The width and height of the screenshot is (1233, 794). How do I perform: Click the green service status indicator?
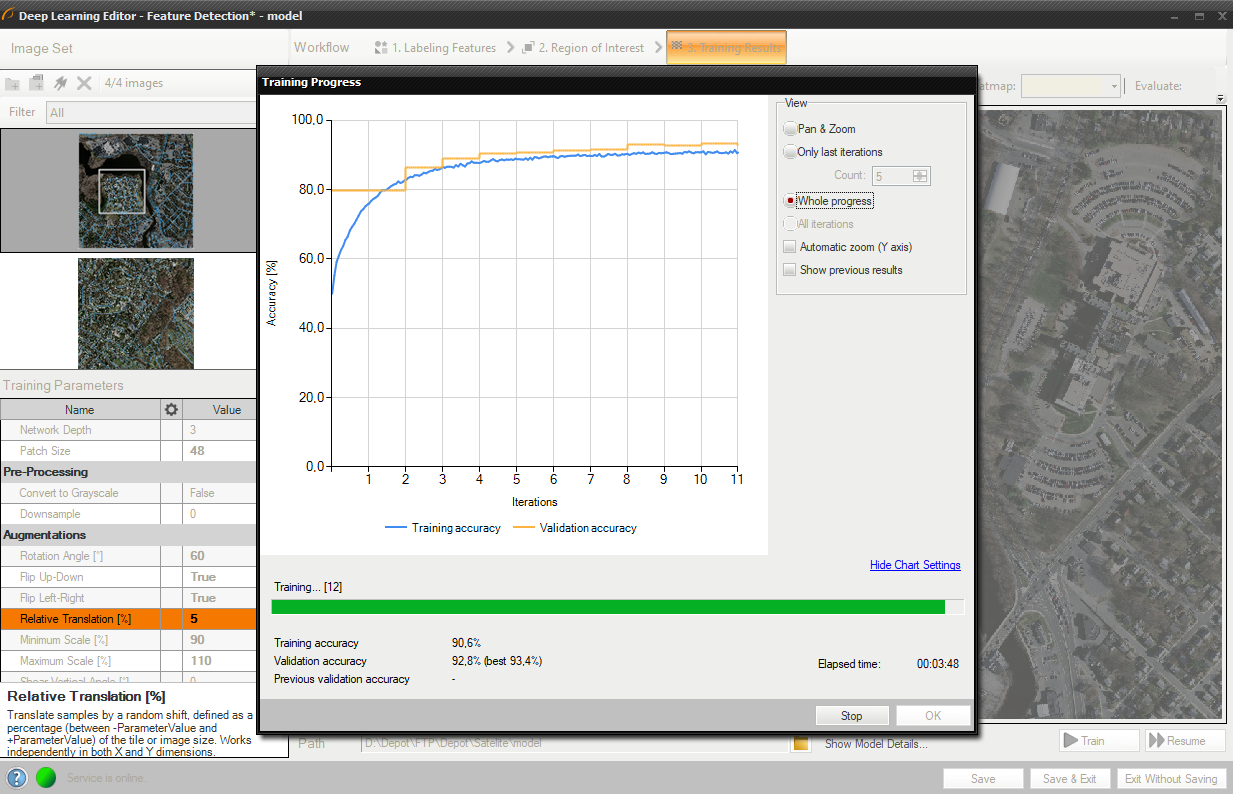(x=46, y=778)
